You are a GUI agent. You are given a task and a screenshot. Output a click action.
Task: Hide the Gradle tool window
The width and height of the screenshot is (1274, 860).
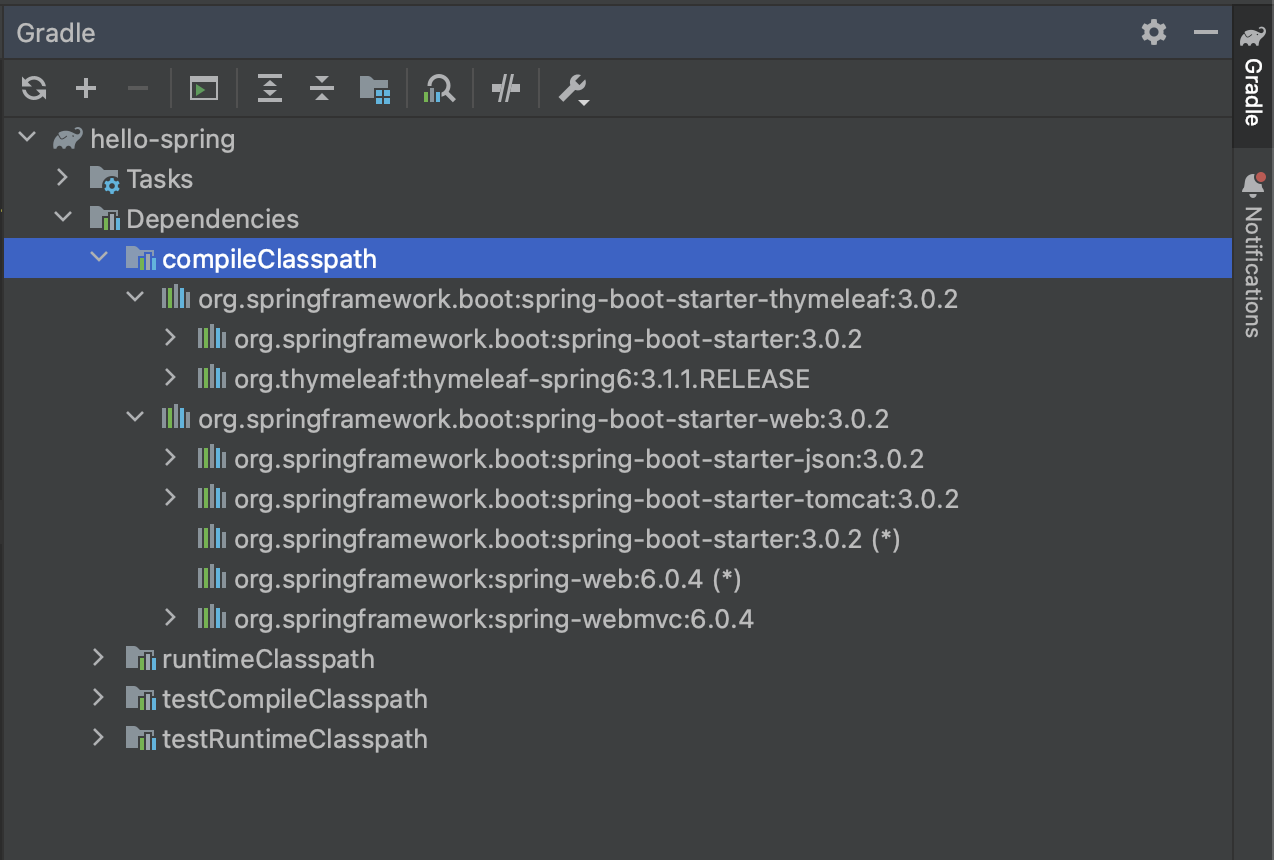click(1206, 32)
